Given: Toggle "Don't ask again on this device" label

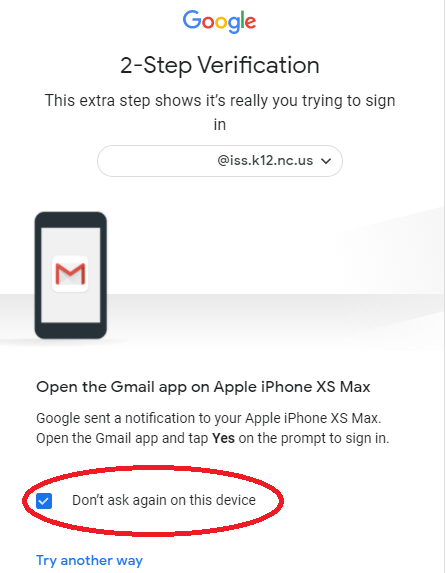Looking at the screenshot, I should pos(164,500).
